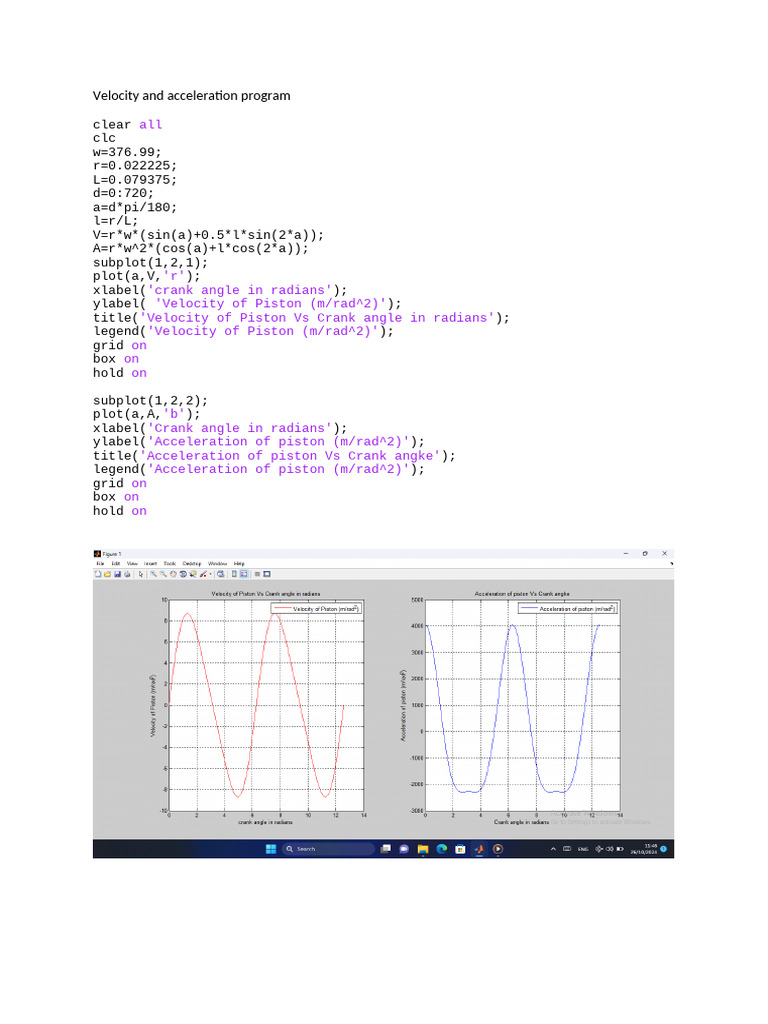Screen dimensions: 768x1024
Task: Open the volume control in system tray
Action: click(609, 849)
